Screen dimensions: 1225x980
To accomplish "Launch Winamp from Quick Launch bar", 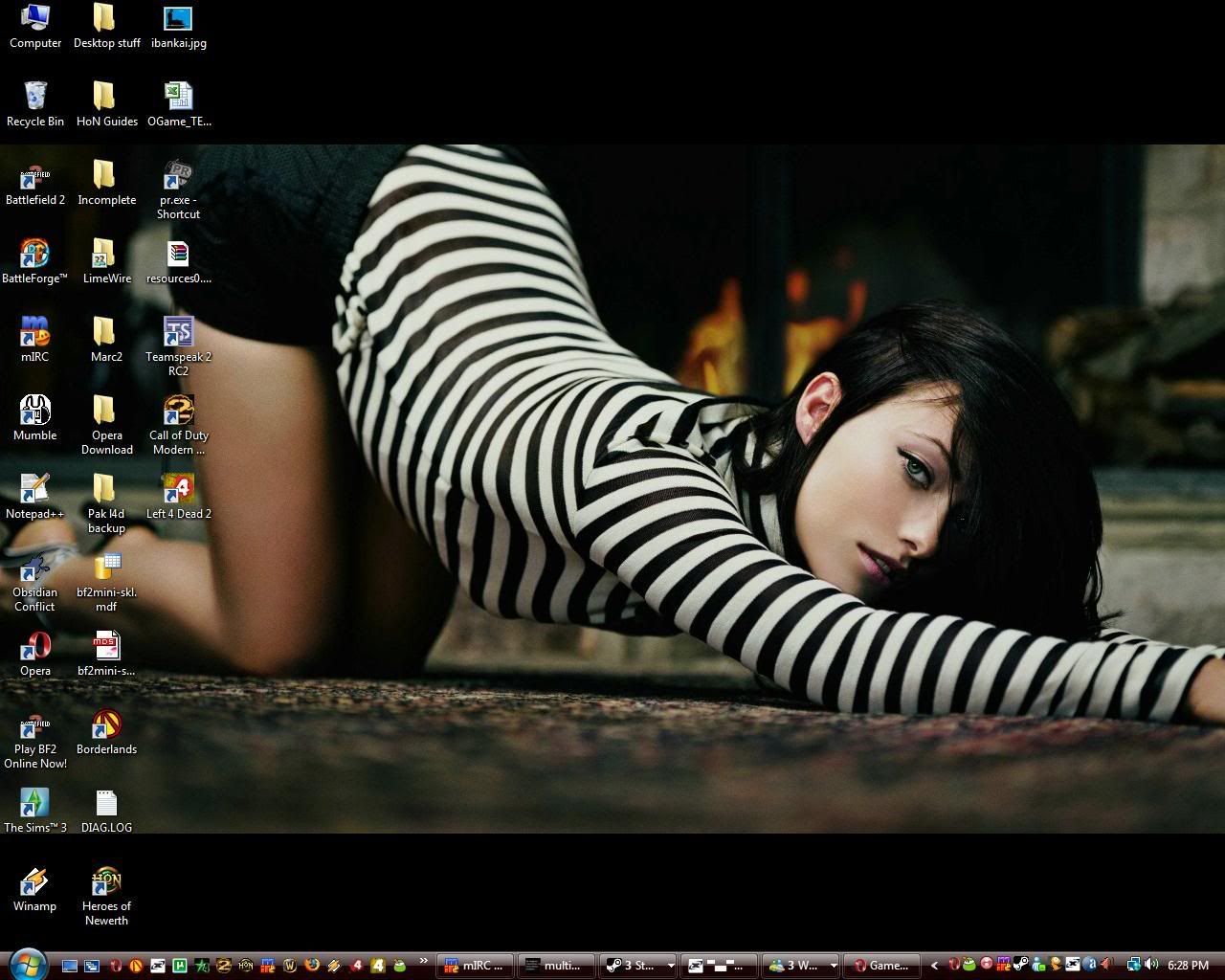I will 333,966.
